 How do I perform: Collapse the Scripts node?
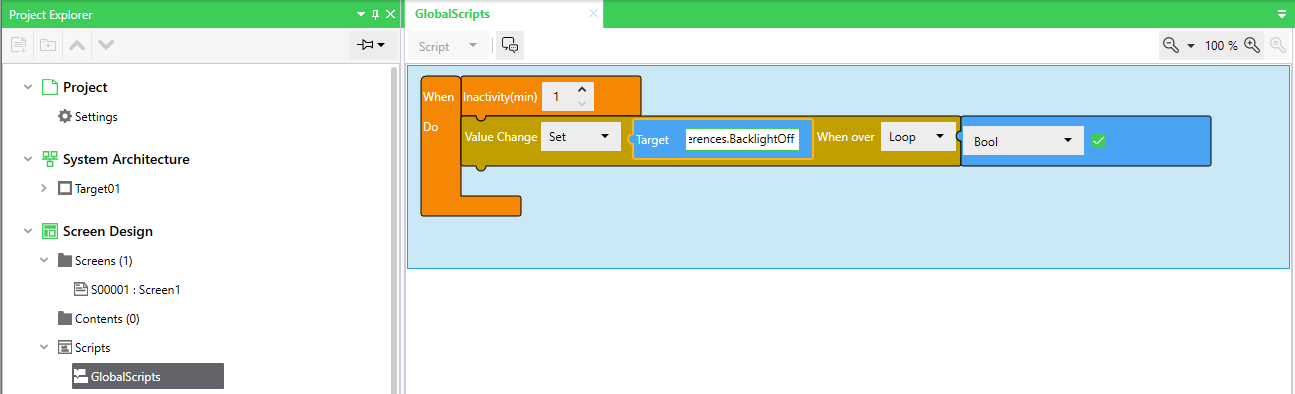44,348
